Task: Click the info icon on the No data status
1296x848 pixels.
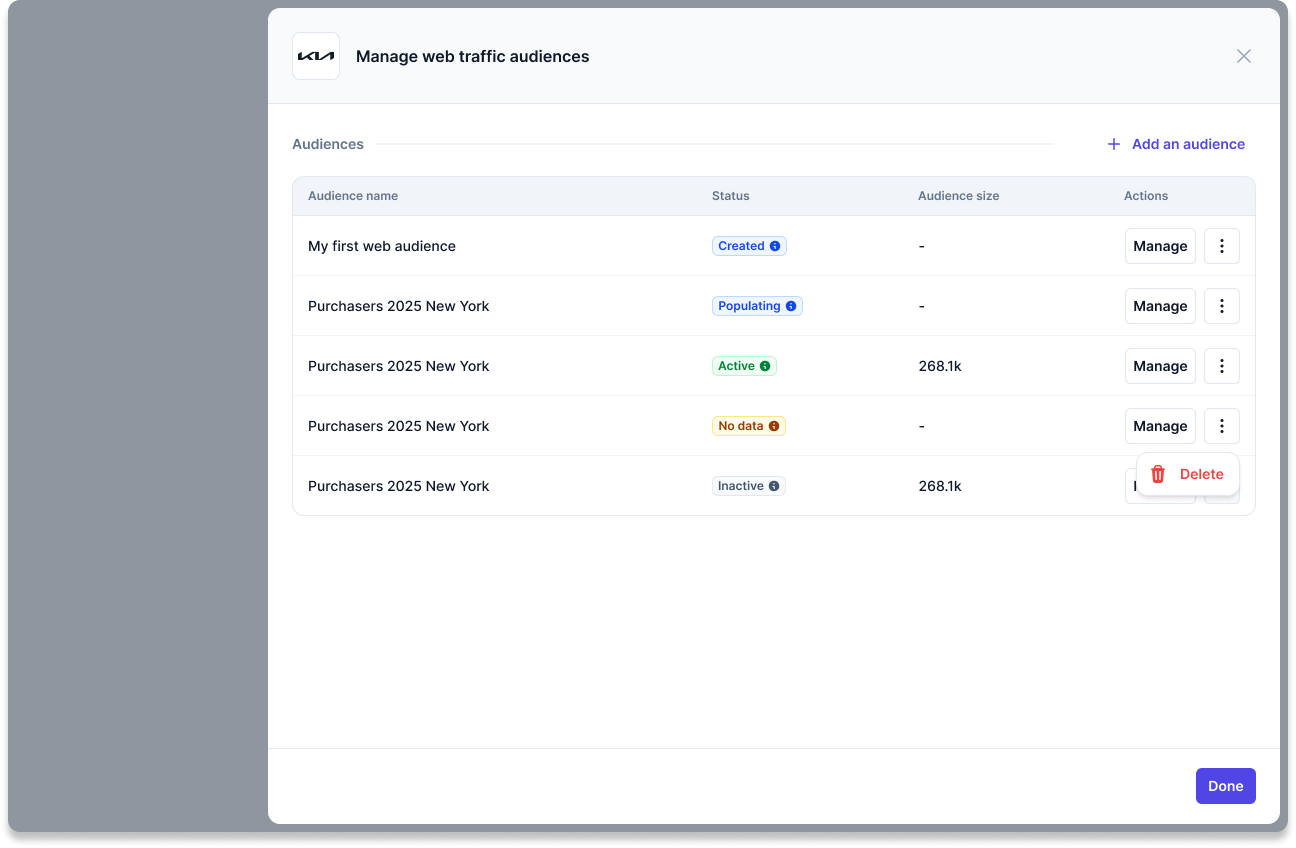Action: click(774, 426)
